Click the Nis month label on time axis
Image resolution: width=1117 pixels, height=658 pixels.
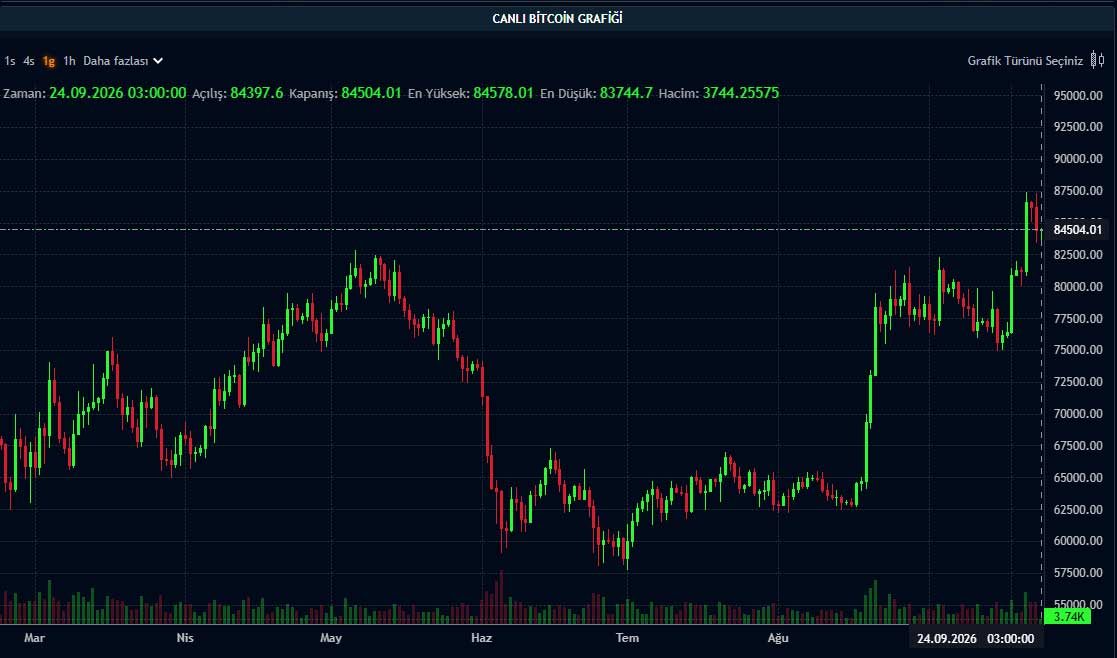pos(185,638)
